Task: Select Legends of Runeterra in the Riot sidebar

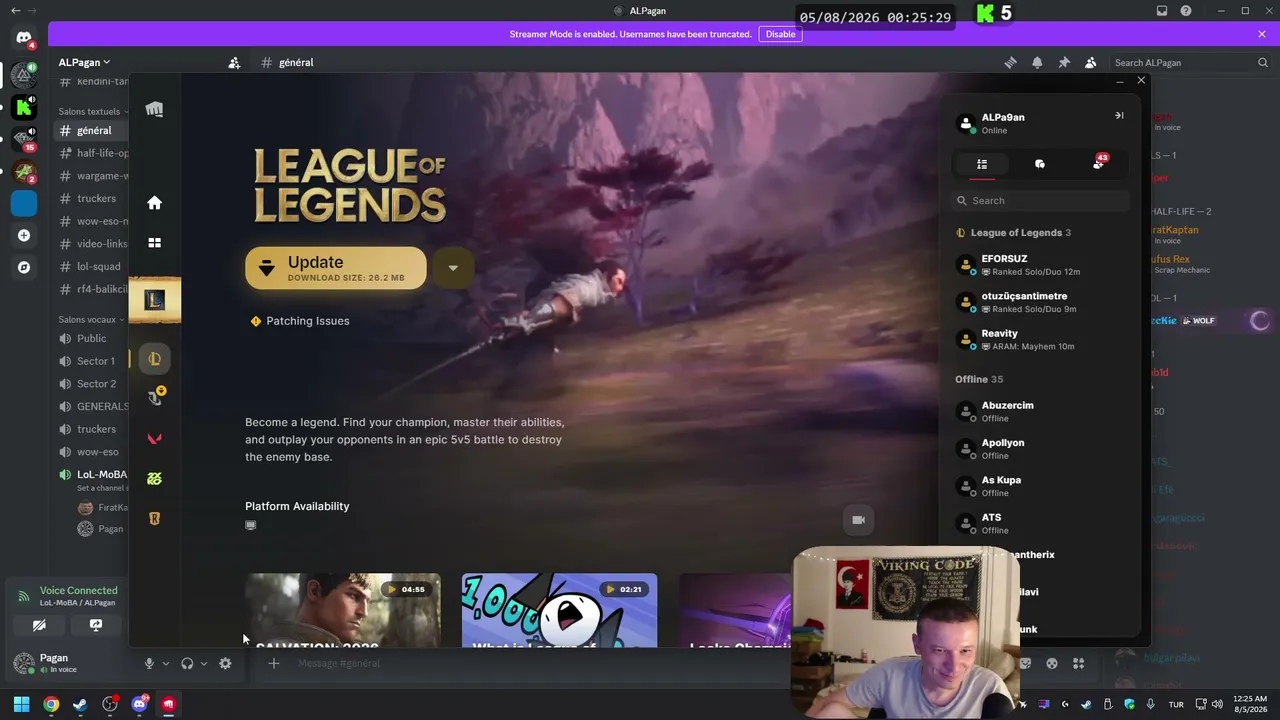Action: (154, 518)
